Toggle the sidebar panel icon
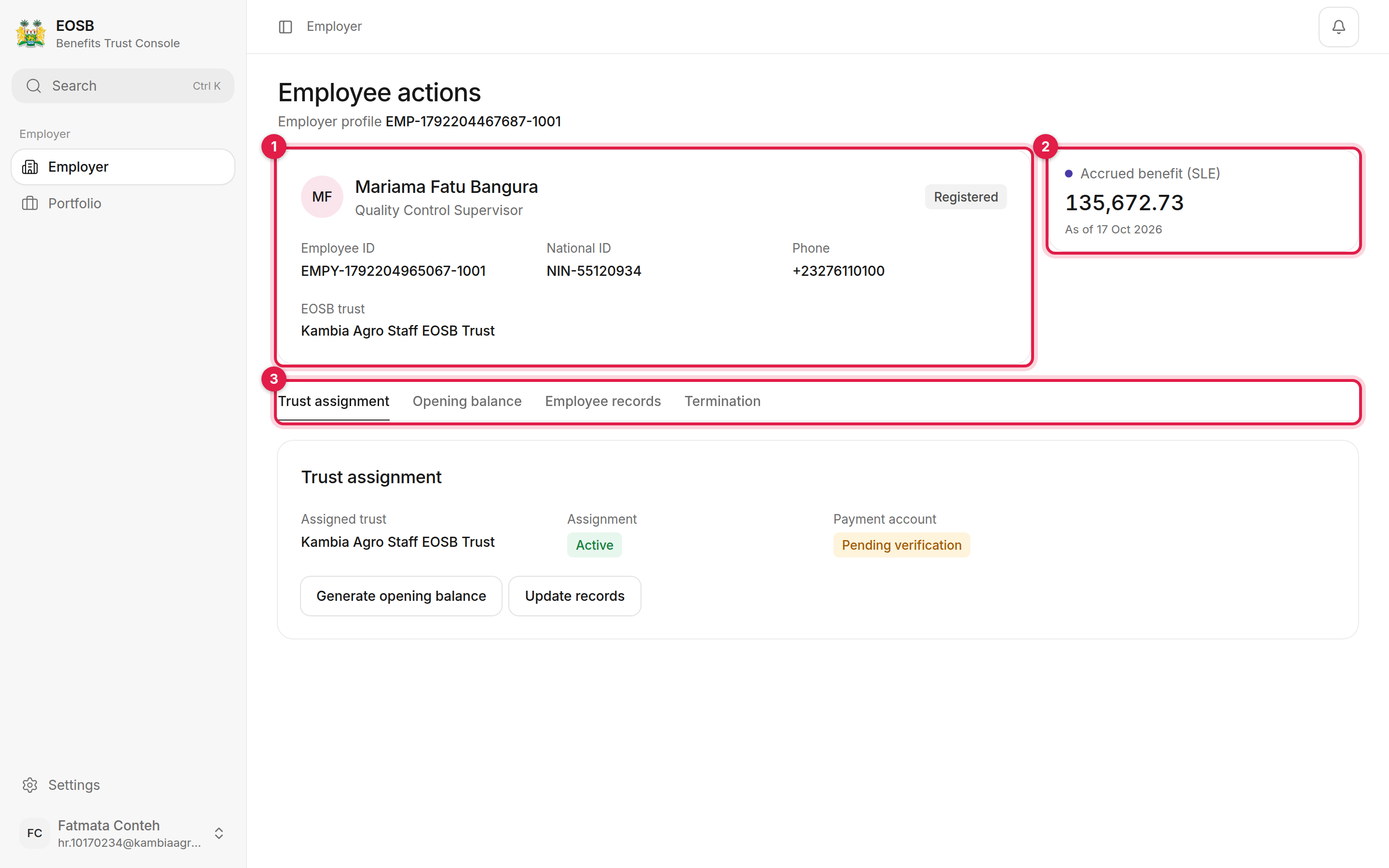1389x868 pixels. click(285, 27)
